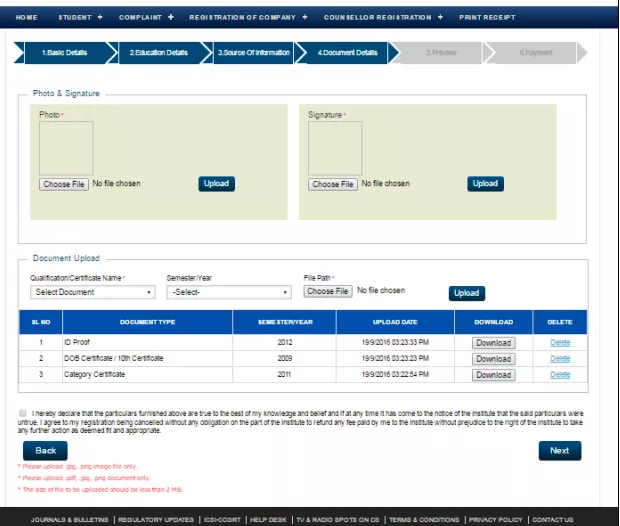
Task: Download the ID Proof document
Action: point(493,343)
